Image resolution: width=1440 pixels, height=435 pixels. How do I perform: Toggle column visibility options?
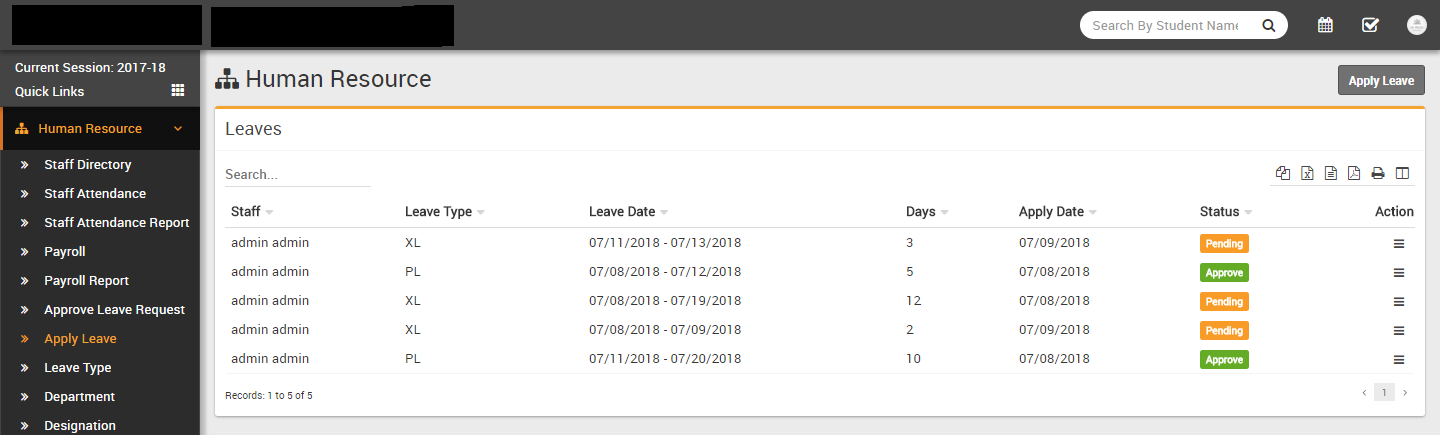click(1402, 173)
